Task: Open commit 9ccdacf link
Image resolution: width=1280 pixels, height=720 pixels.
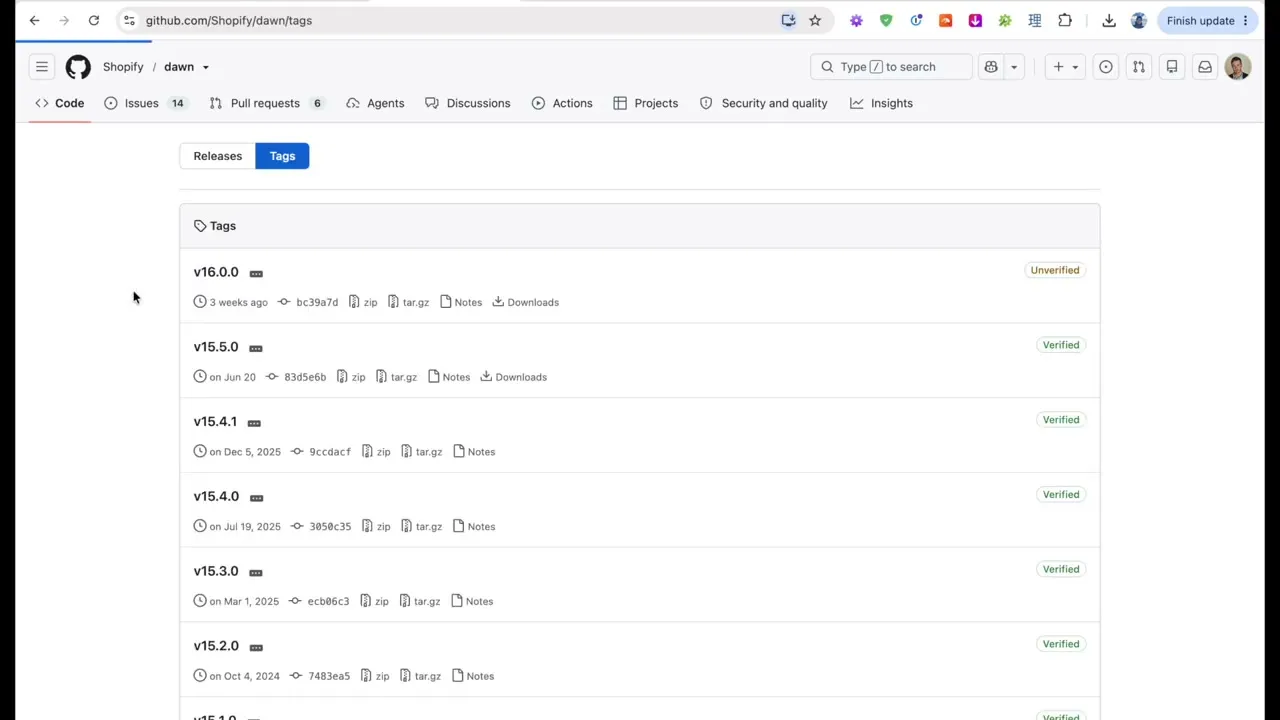Action: pos(321,452)
